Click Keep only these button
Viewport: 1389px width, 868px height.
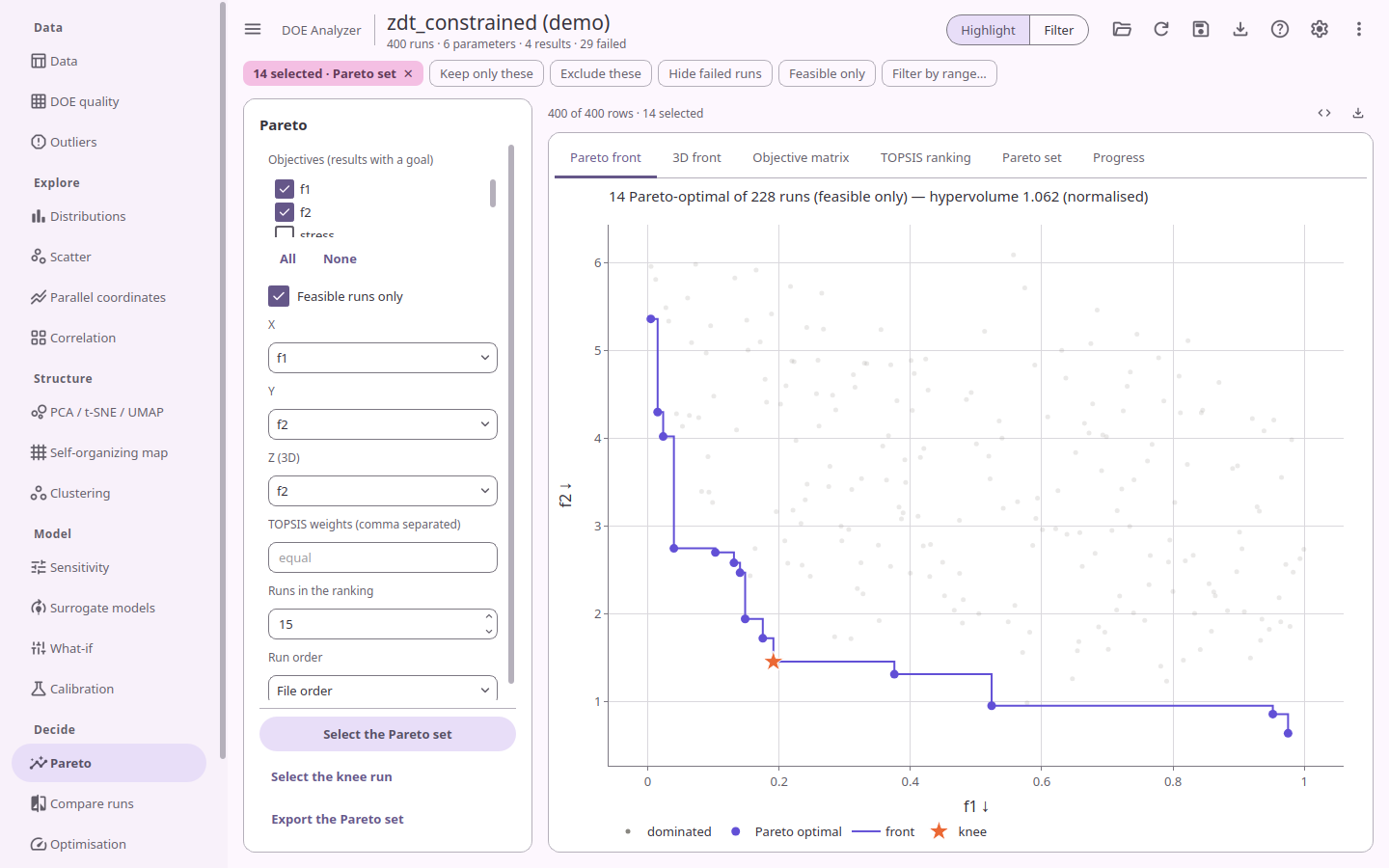click(x=486, y=73)
